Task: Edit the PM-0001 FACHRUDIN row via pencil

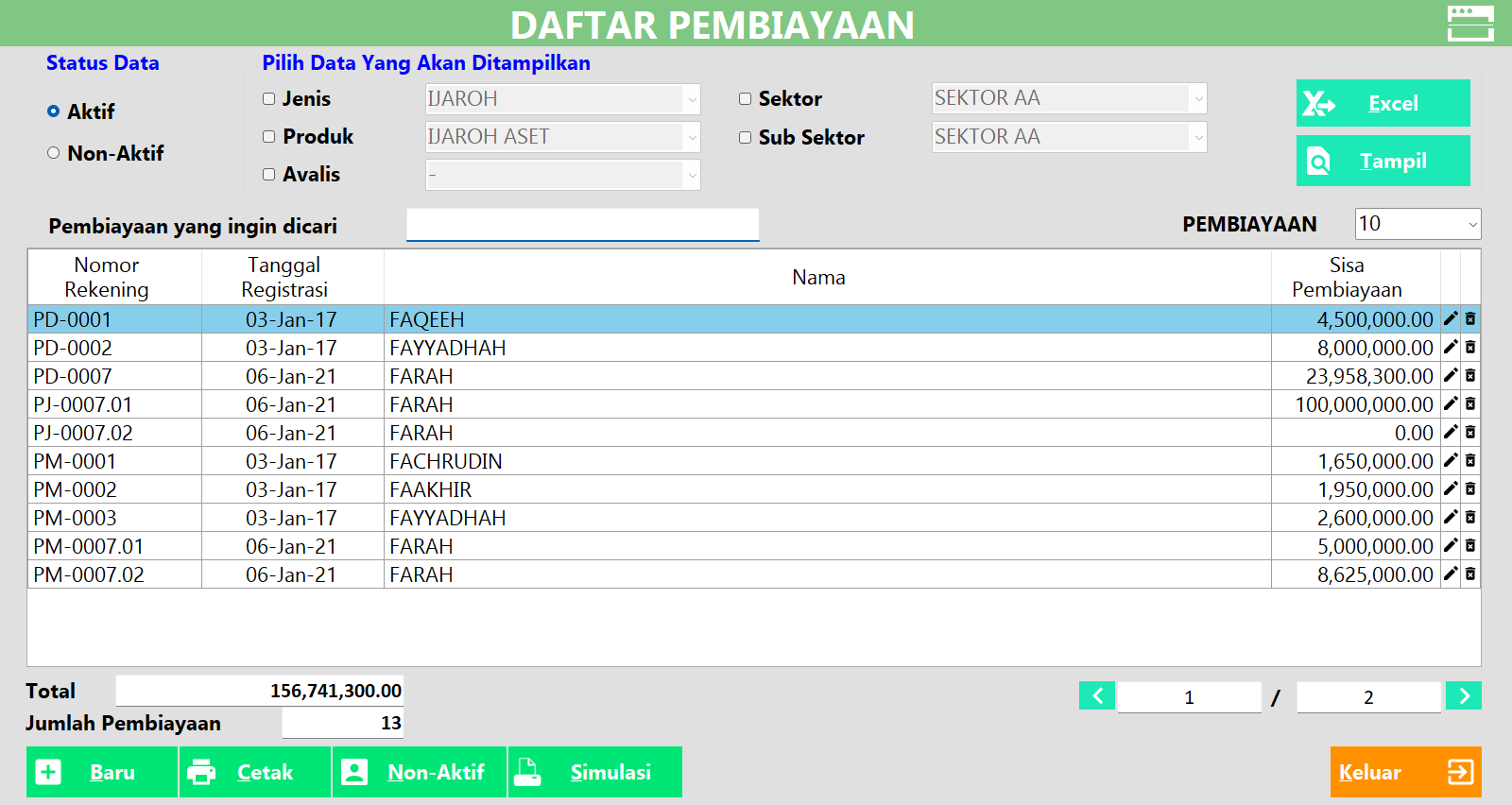Action: coord(1451,461)
